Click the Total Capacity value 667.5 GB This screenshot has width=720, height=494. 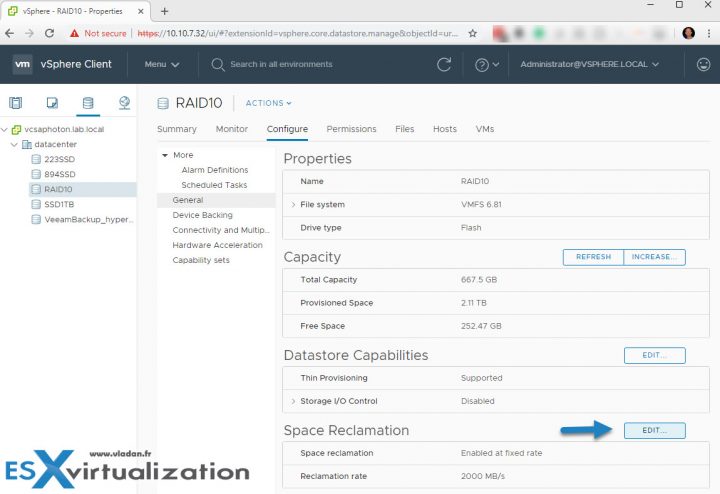click(479, 280)
